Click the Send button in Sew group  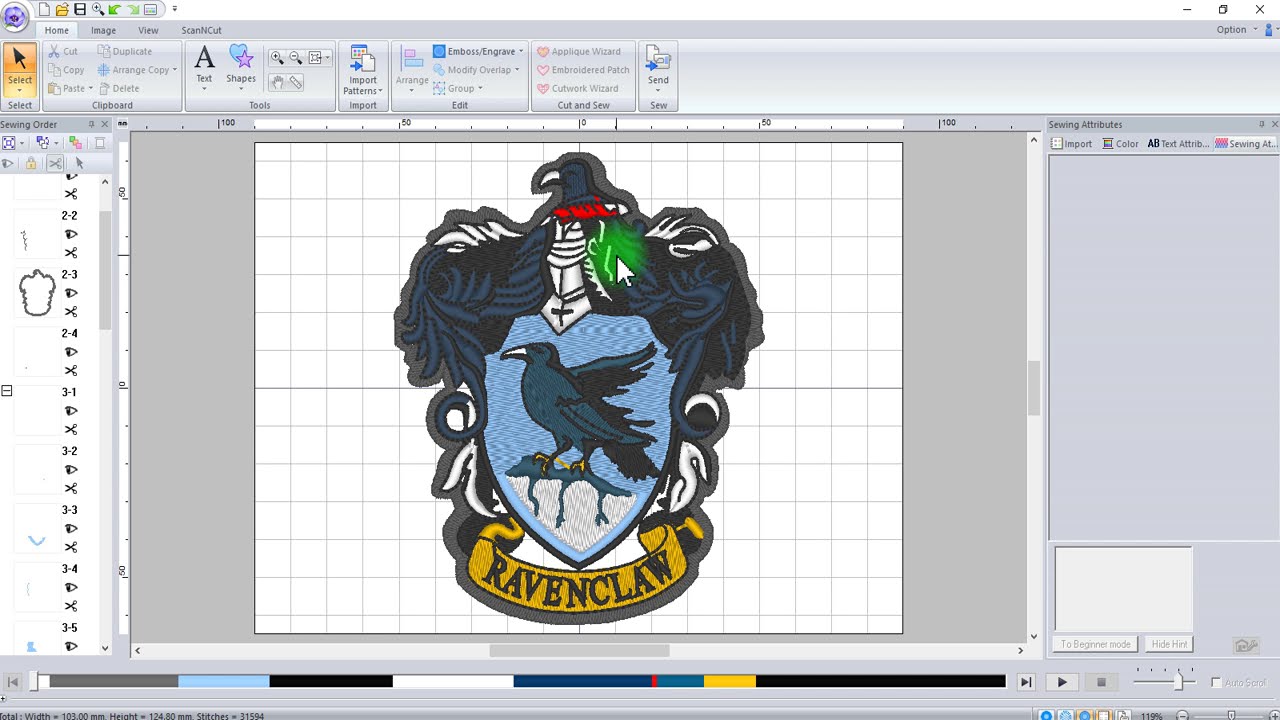point(658,68)
